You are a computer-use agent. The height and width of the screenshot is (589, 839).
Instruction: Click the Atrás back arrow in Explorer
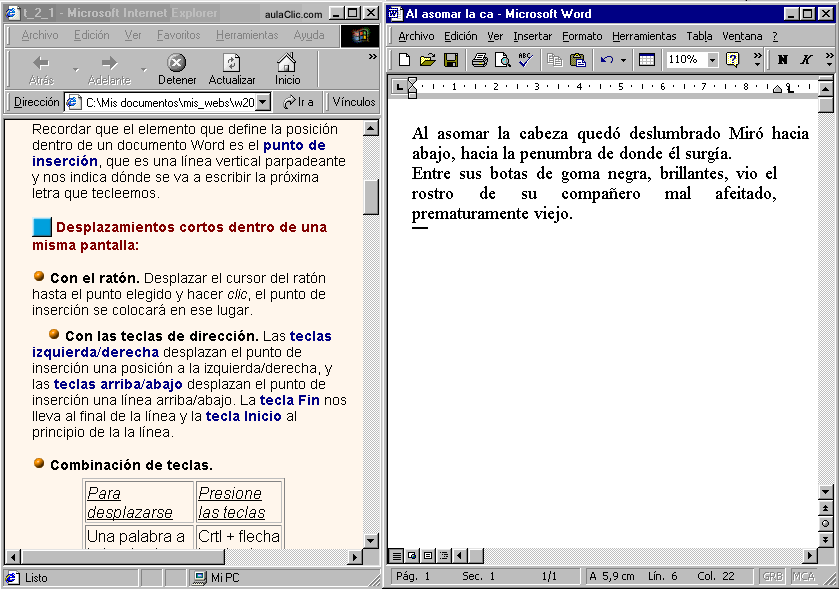(41, 70)
